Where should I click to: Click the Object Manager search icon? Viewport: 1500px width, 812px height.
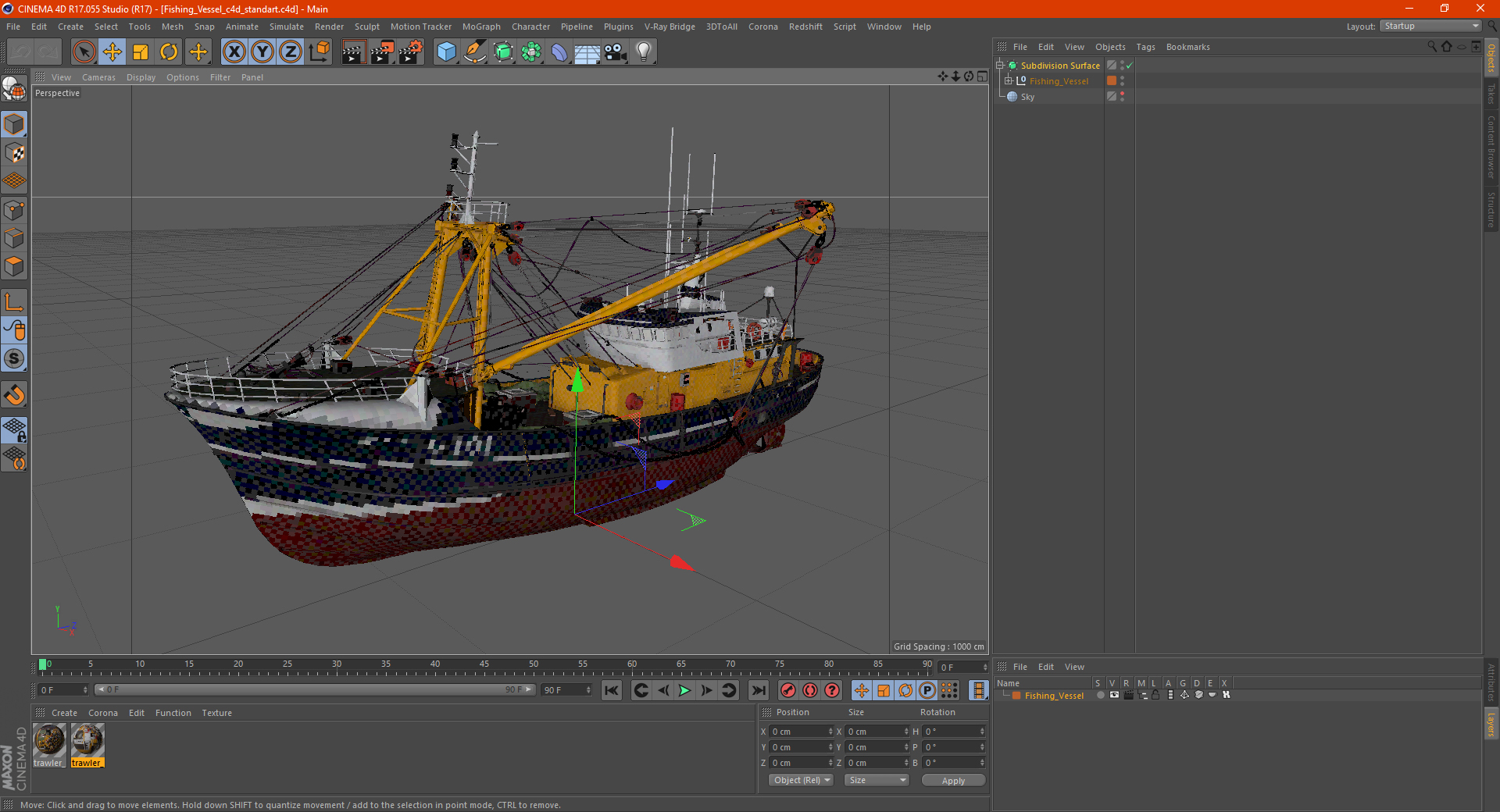(1432, 47)
